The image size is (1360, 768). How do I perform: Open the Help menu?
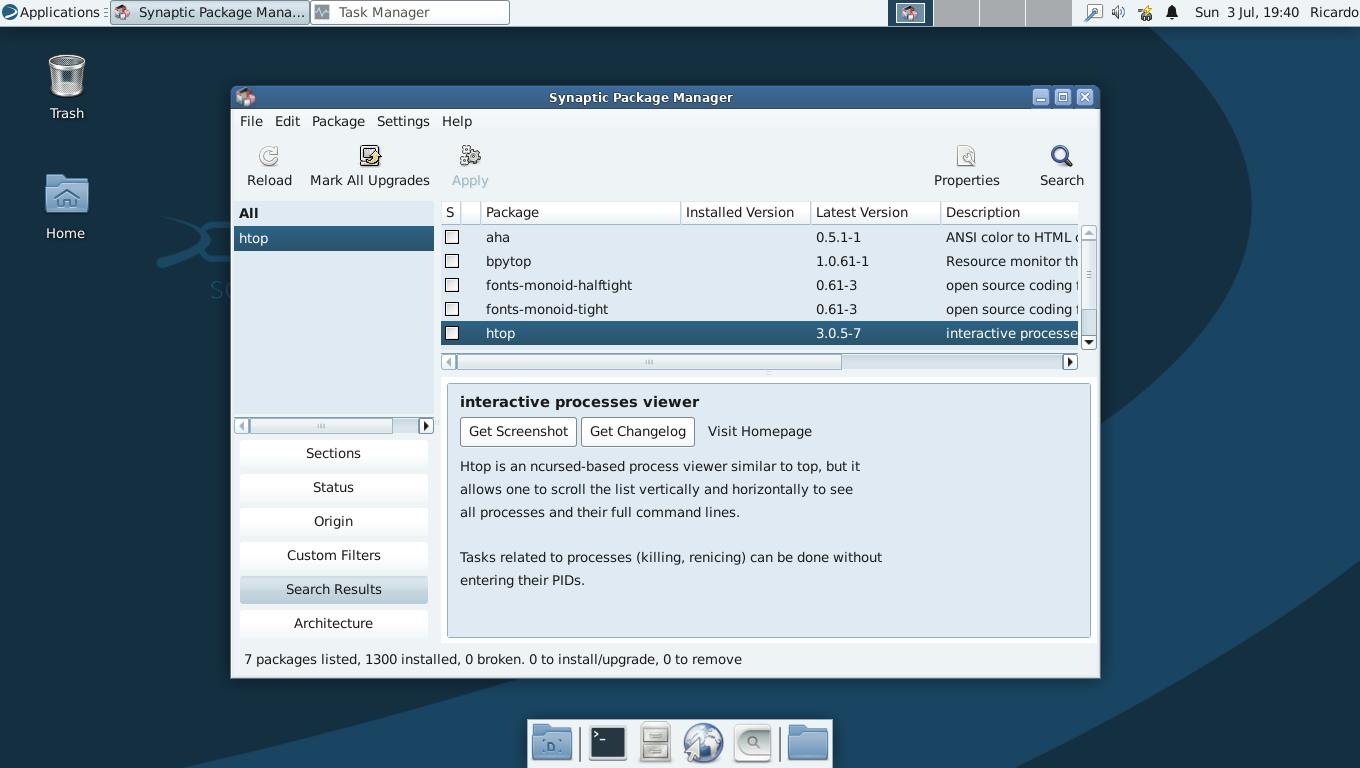[x=457, y=121]
